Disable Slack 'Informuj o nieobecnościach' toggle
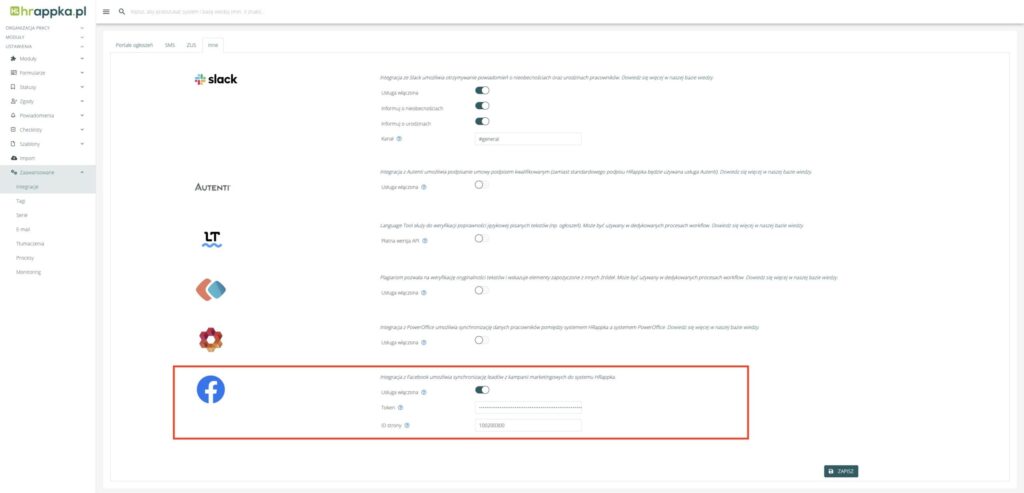The image size is (1024, 493). 482,106
